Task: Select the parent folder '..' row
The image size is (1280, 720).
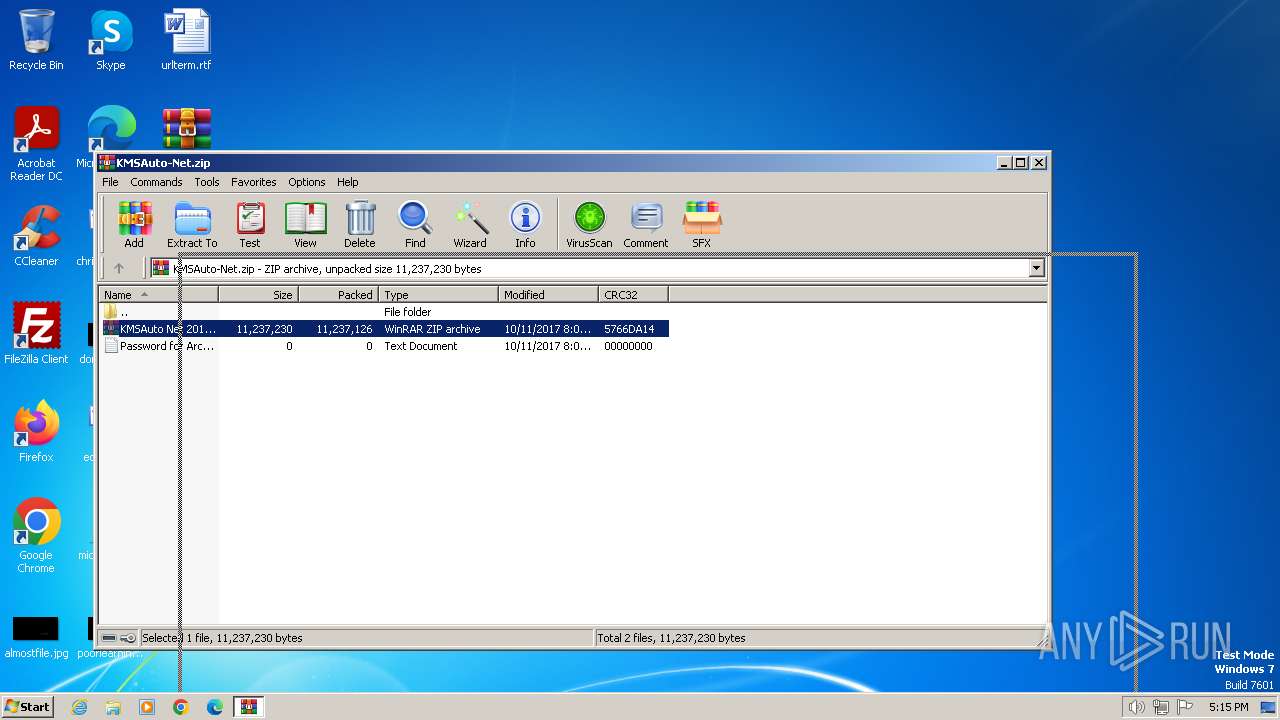Action: click(384, 312)
